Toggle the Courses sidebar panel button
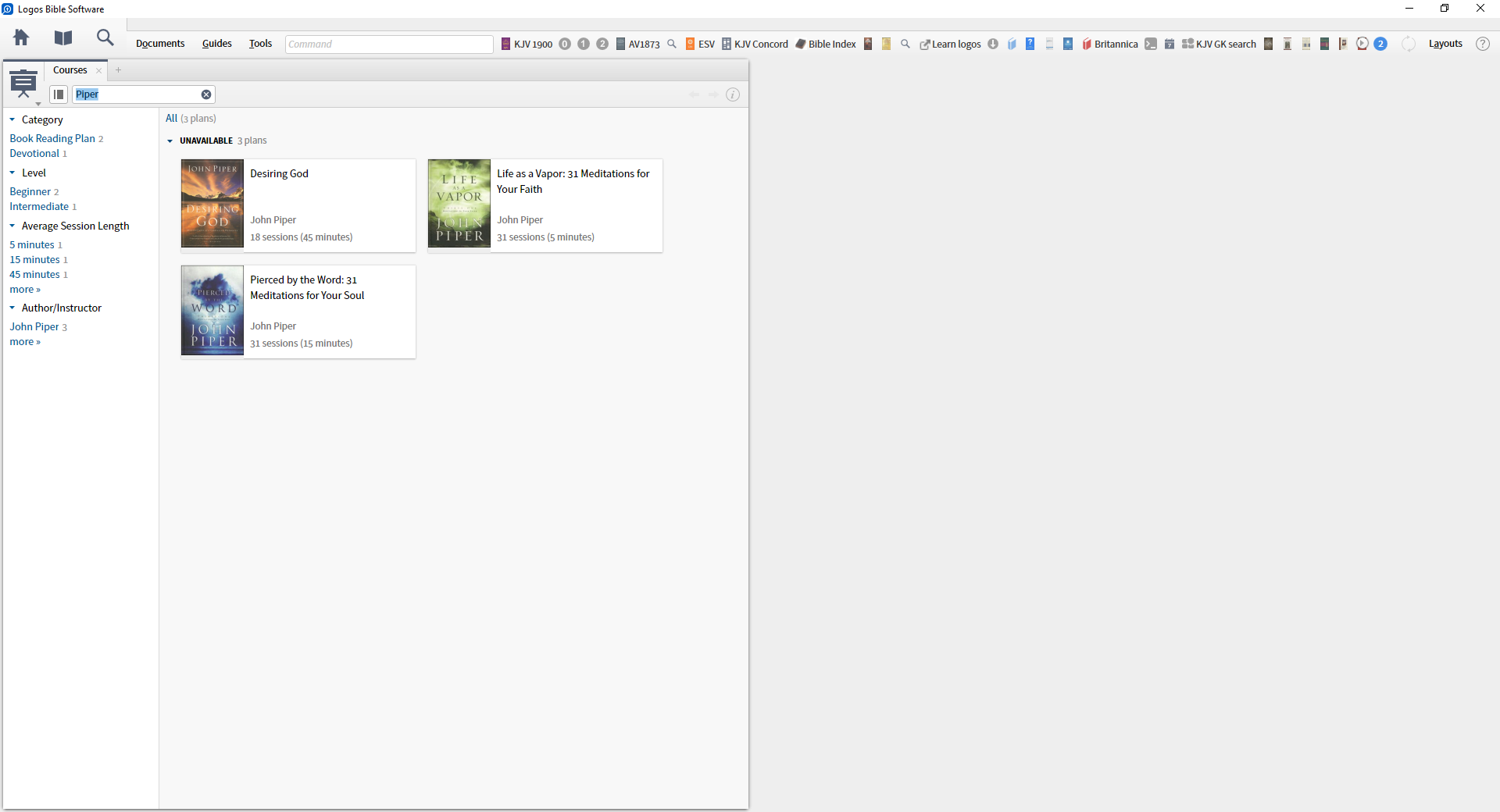Screen dimensions: 1500x812 59,94
